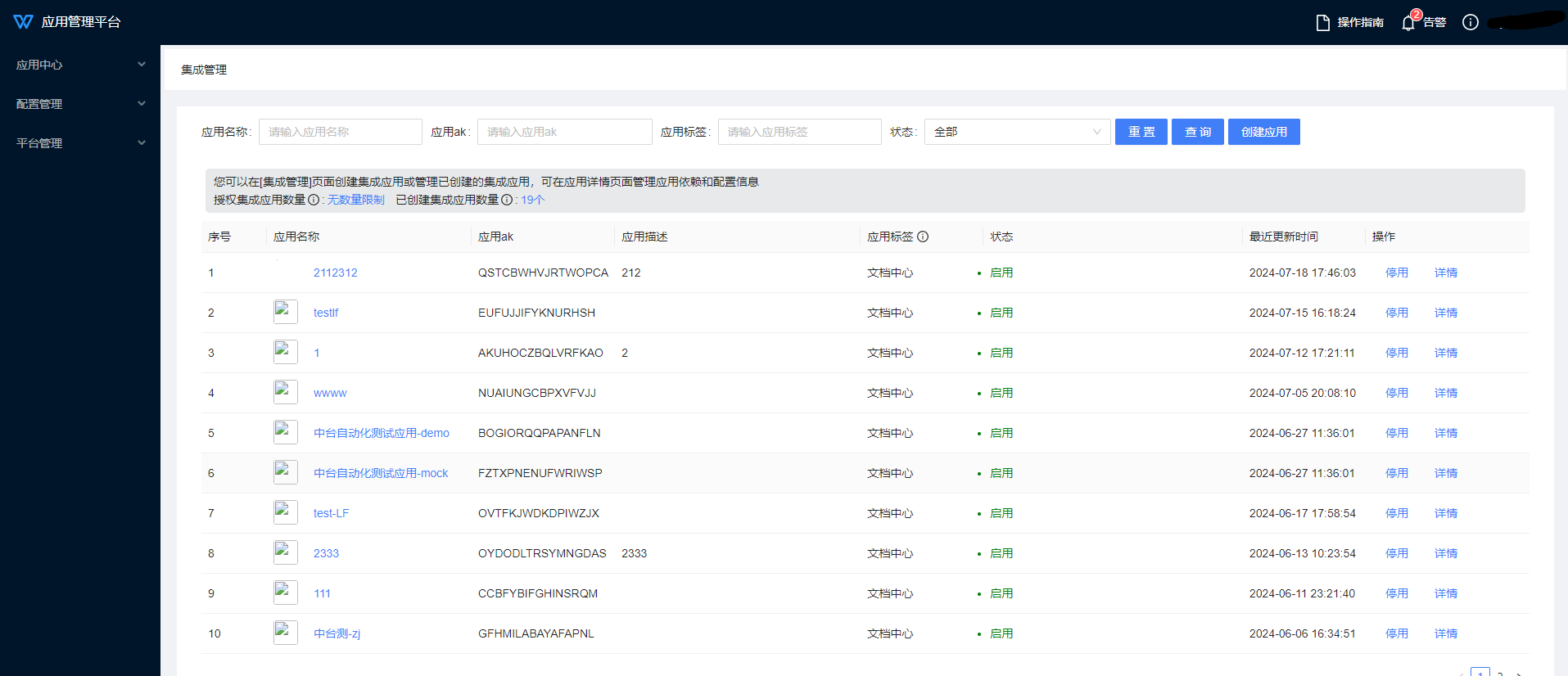Focus the 应用名称 search input field
This screenshot has width=1568, height=676.
[x=341, y=132]
